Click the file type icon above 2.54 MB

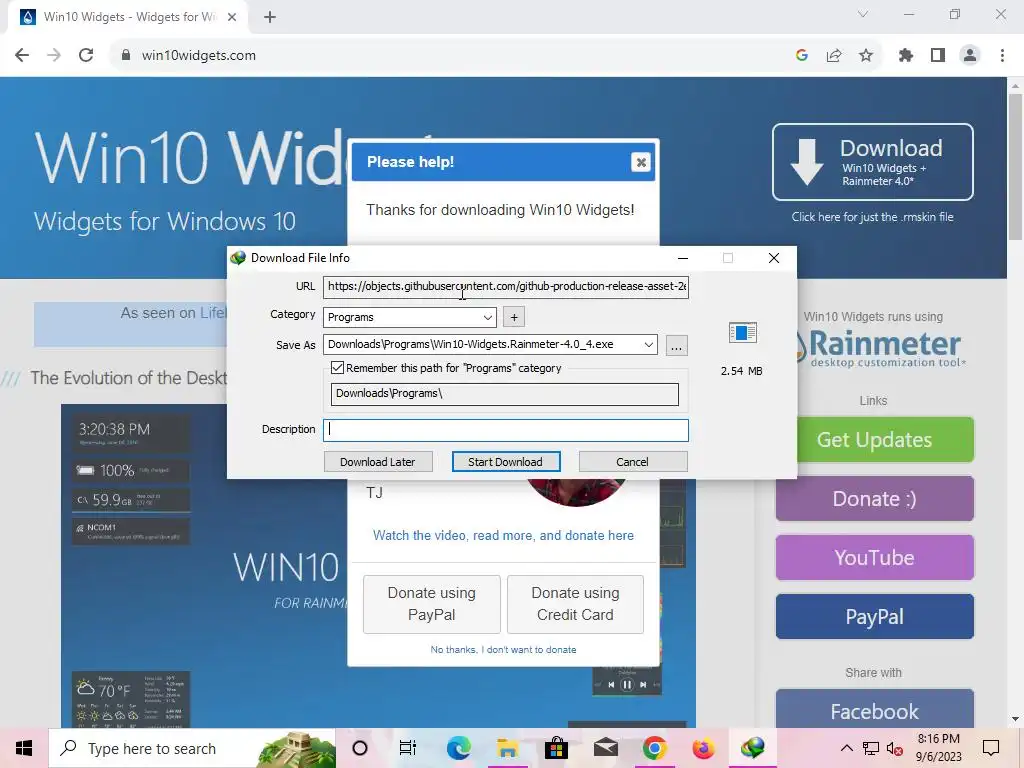click(x=743, y=333)
